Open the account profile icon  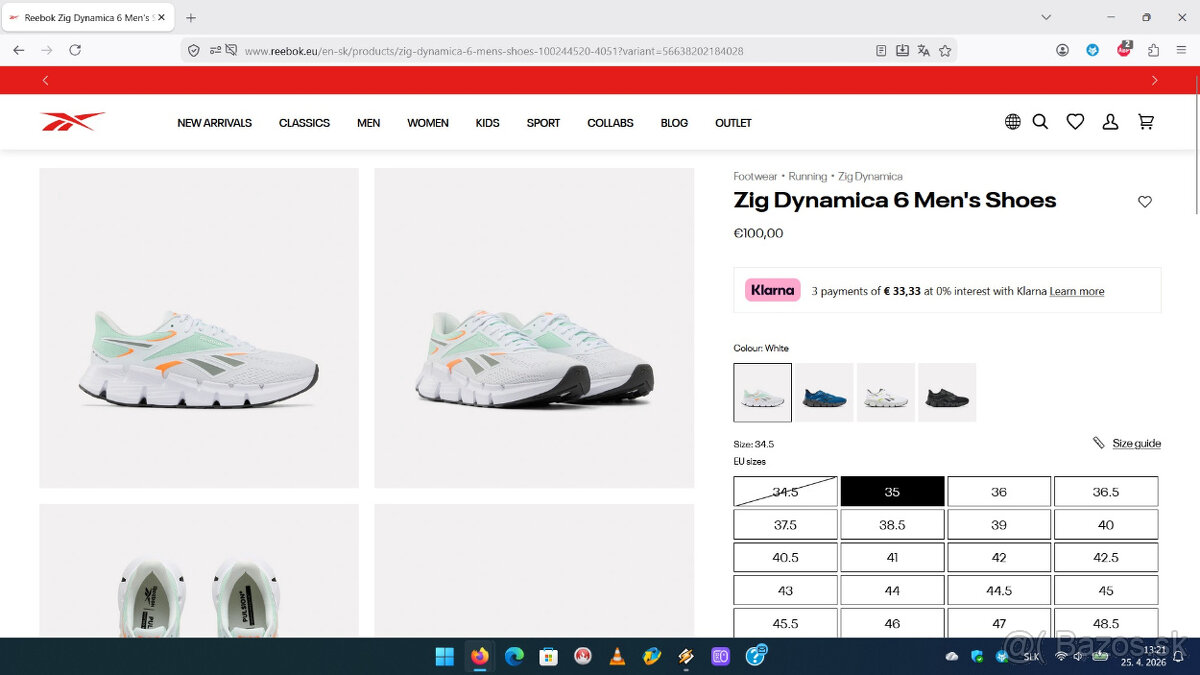(x=1110, y=122)
